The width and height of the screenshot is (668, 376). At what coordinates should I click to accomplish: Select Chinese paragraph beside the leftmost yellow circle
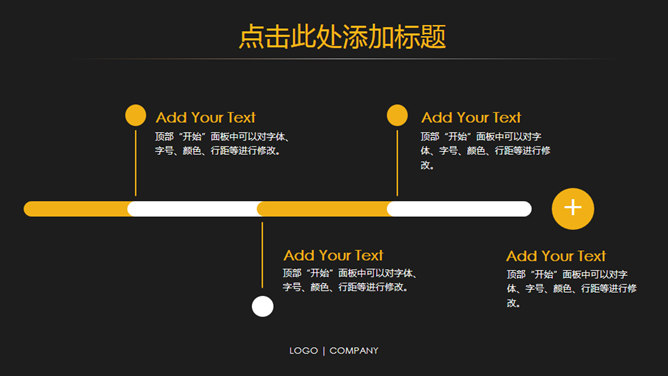coord(222,144)
